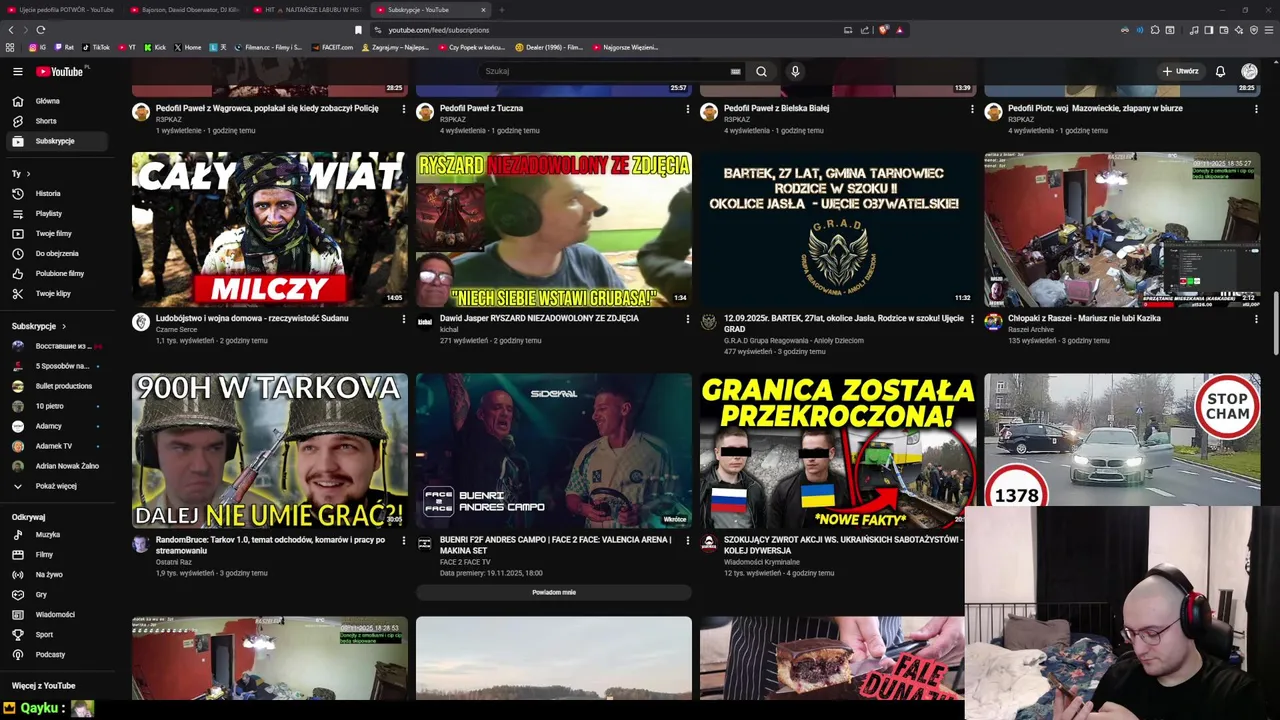Open the YouTube hamburger guide menu
The height and width of the screenshot is (720, 1280).
17,71
